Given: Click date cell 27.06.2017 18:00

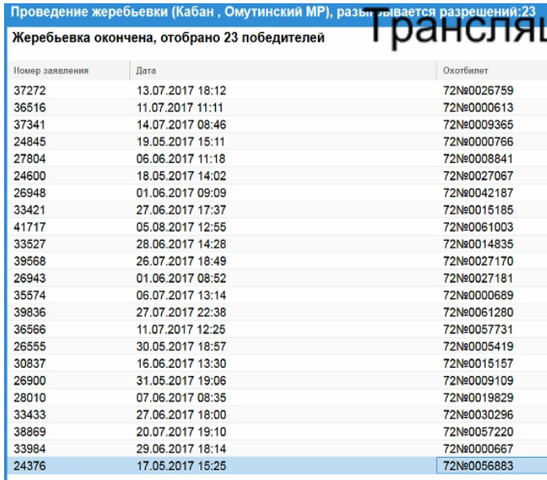Looking at the screenshot, I should point(181,415).
